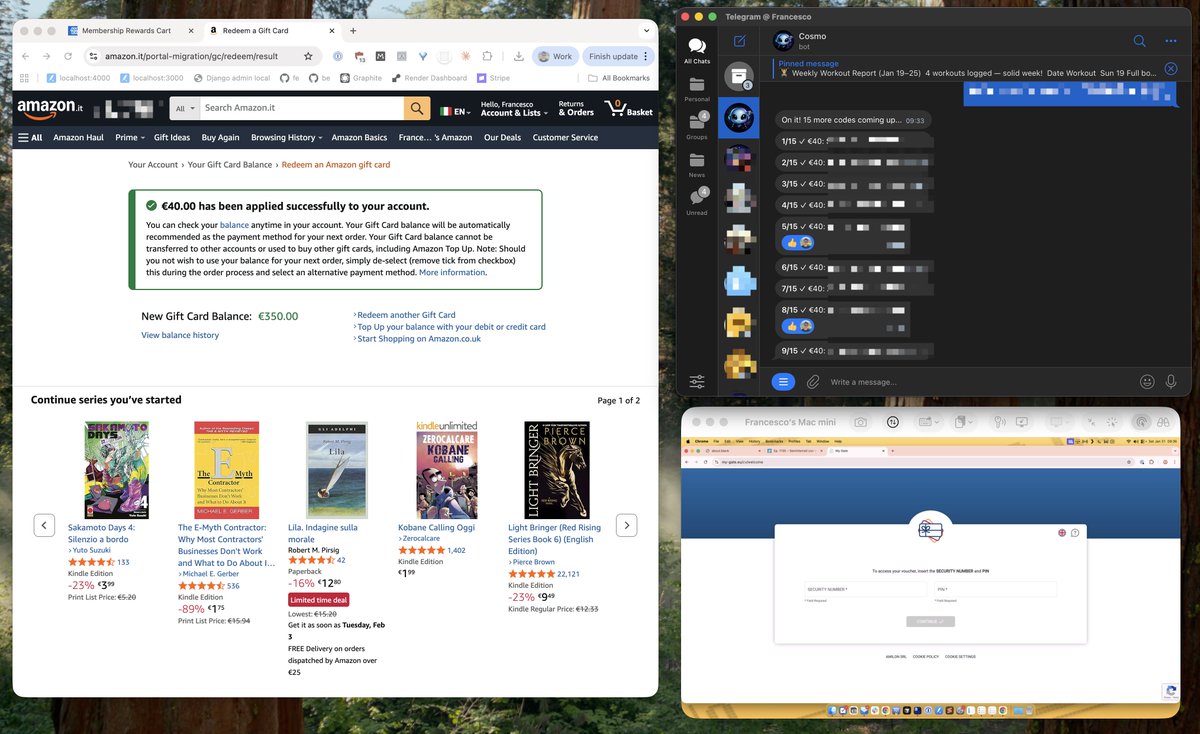This screenshot has width=1200, height=734.
Task: Select the Personal folder in Telegram
Action: 697,88
